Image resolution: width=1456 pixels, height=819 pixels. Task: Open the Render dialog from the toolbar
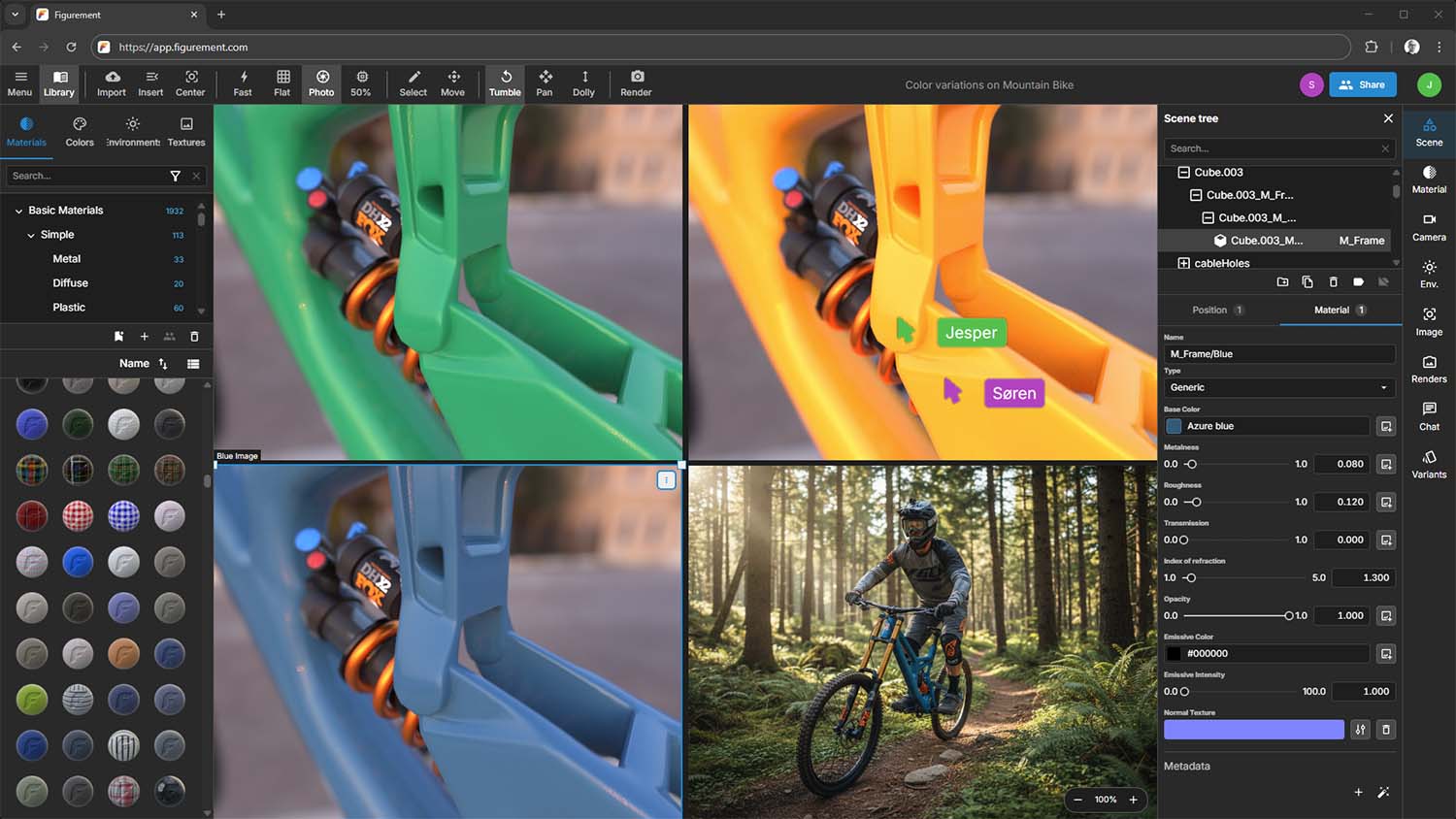coord(636,83)
